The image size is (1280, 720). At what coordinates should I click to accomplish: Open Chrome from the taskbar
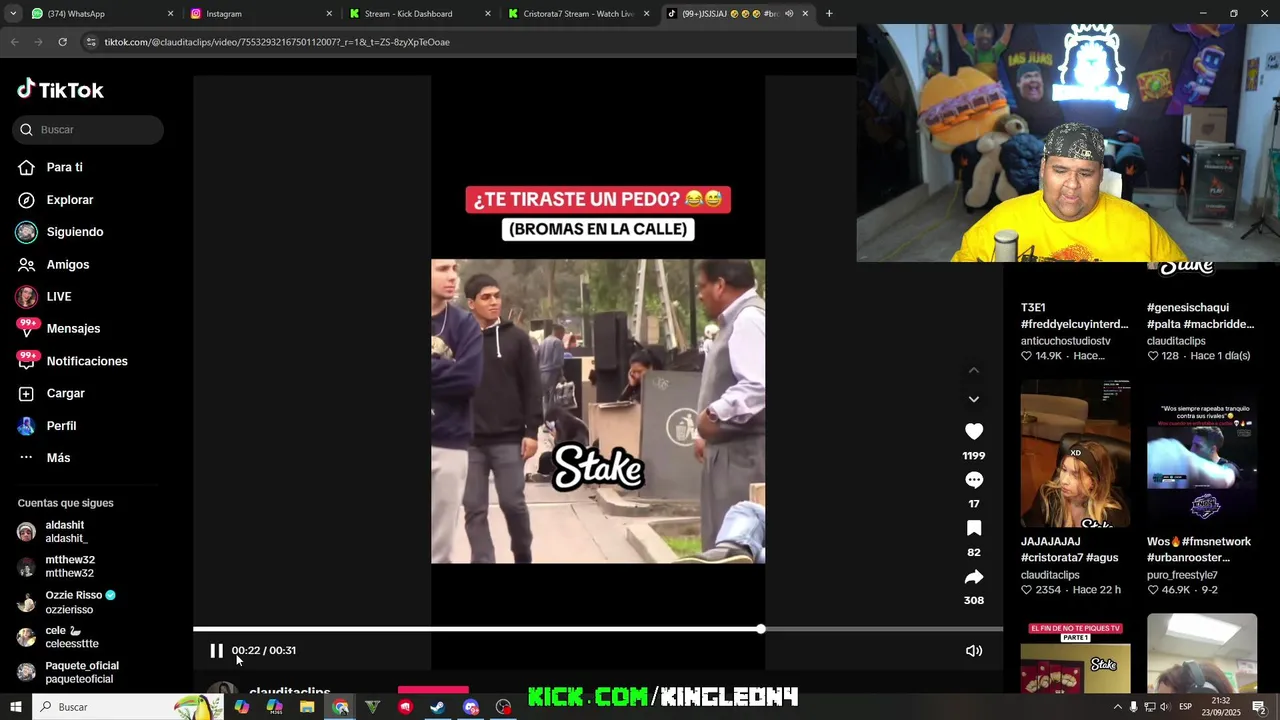341,707
